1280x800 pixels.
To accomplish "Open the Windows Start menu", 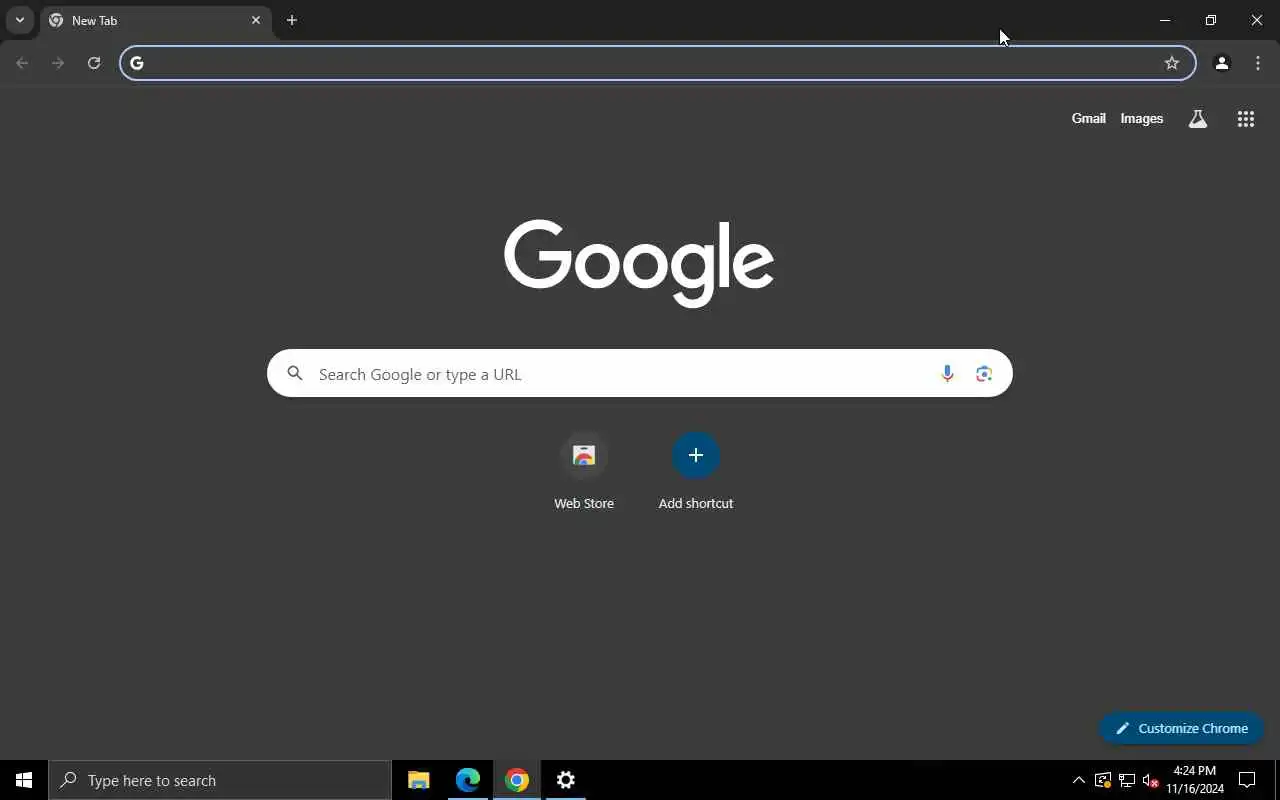I will pos(24,780).
